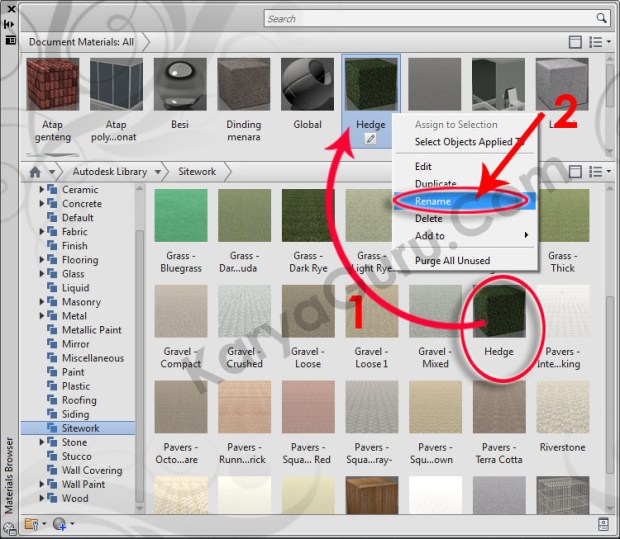Select Rename in the context menu
Image resolution: width=620 pixels, height=539 pixels.
[x=465, y=201]
